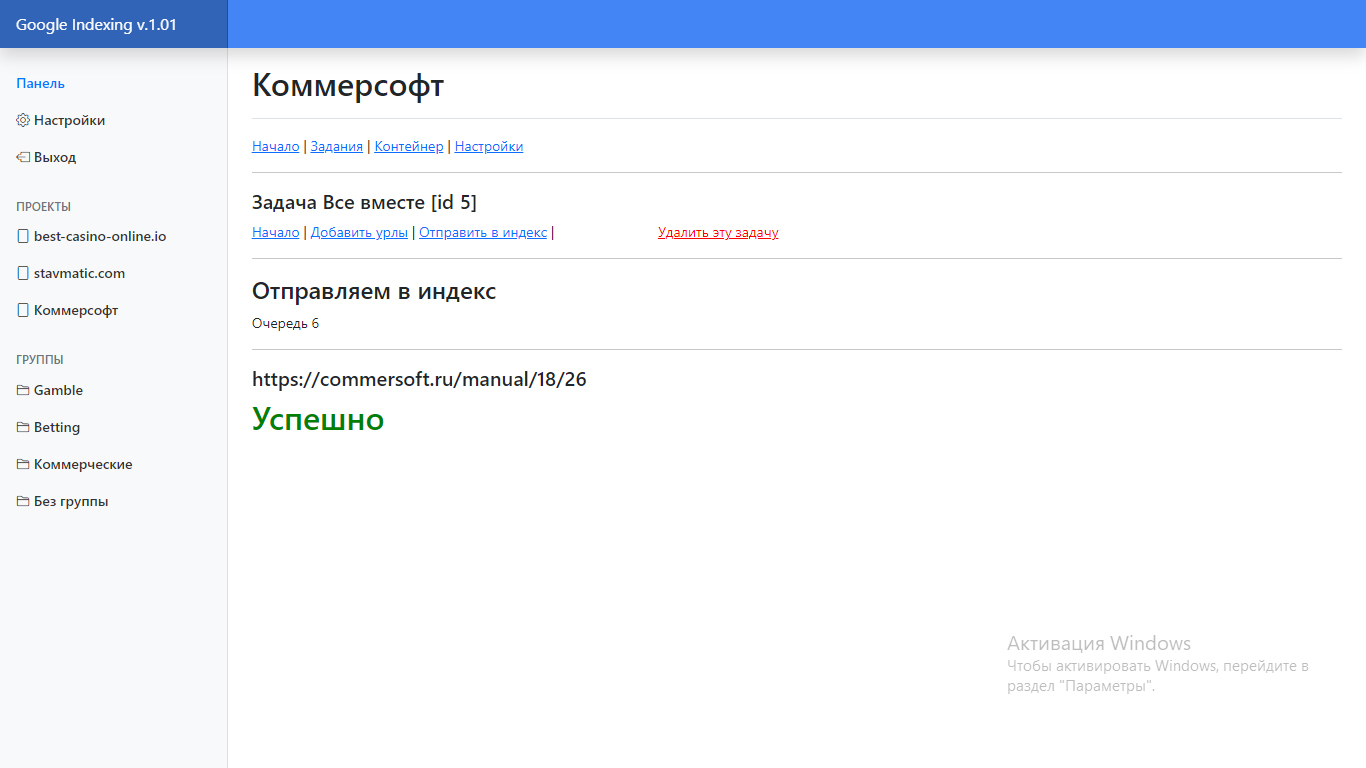This screenshot has height=768, width=1366.
Task: Click red Удалить эту задачу link
Action: click(x=718, y=232)
